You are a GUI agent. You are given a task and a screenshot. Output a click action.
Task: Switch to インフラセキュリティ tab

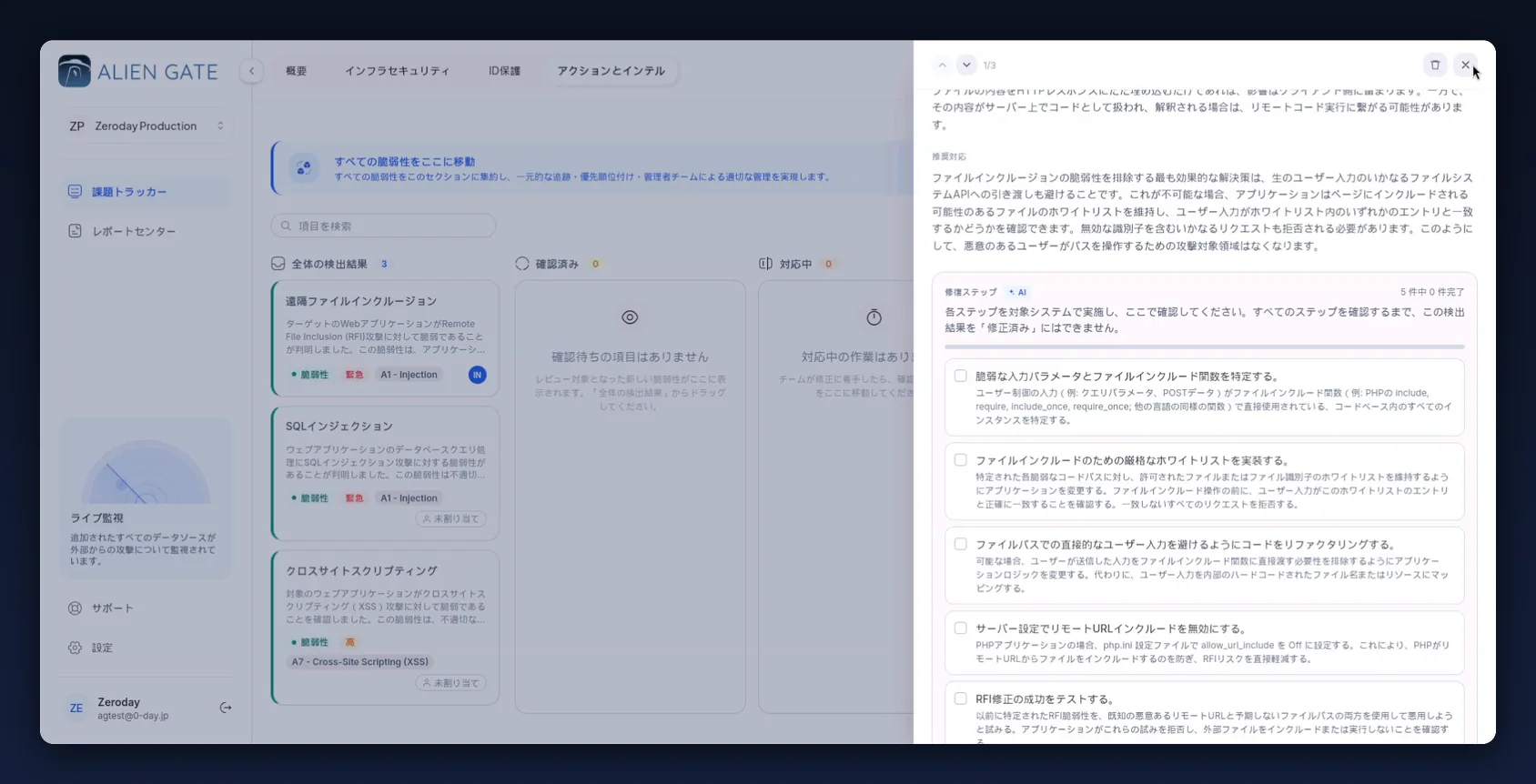[397, 71]
